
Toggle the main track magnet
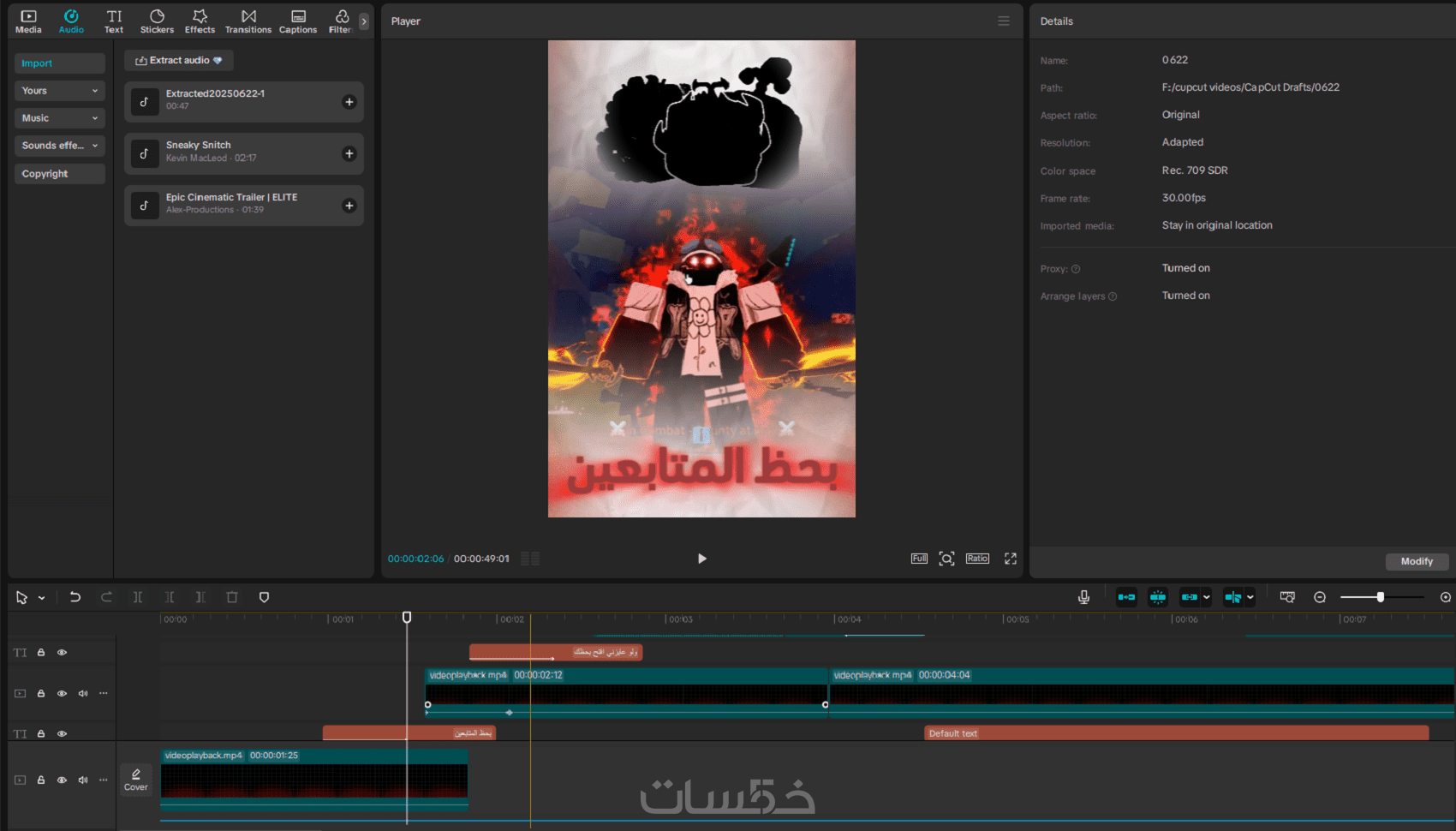1126,597
